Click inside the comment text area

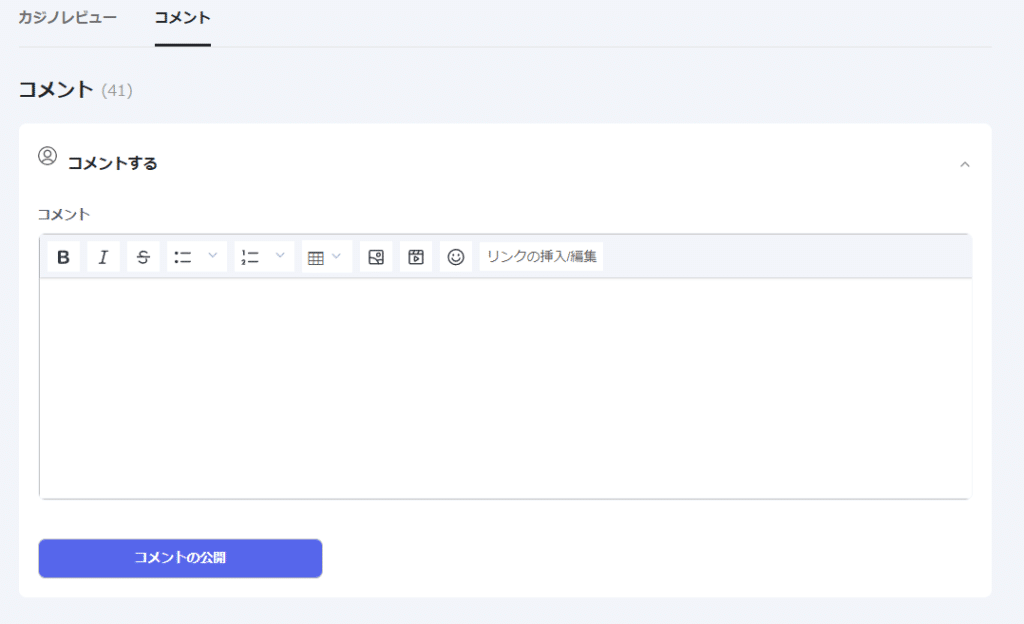click(x=505, y=388)
